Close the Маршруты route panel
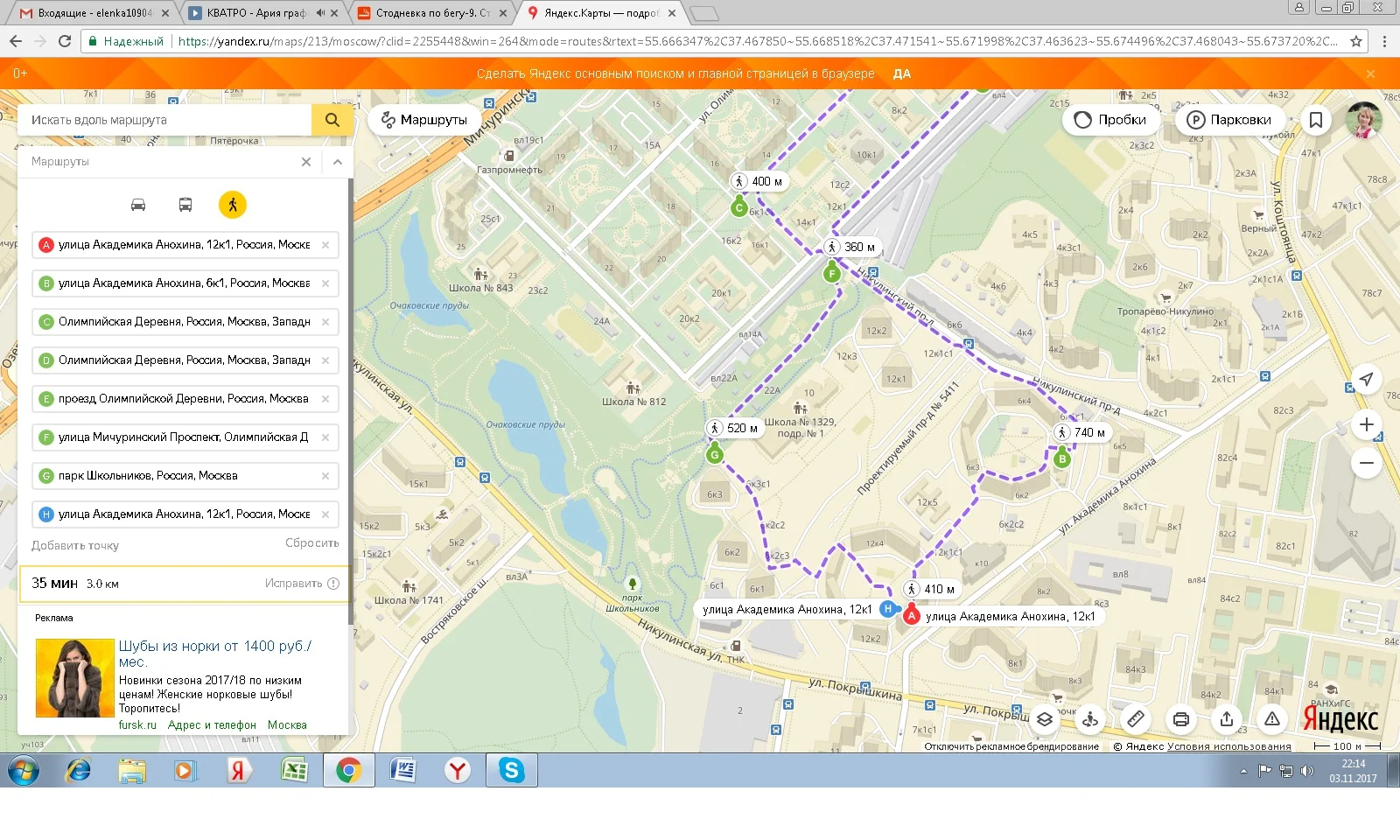This screenshot has width=1400, height=840. pos(306,162)
